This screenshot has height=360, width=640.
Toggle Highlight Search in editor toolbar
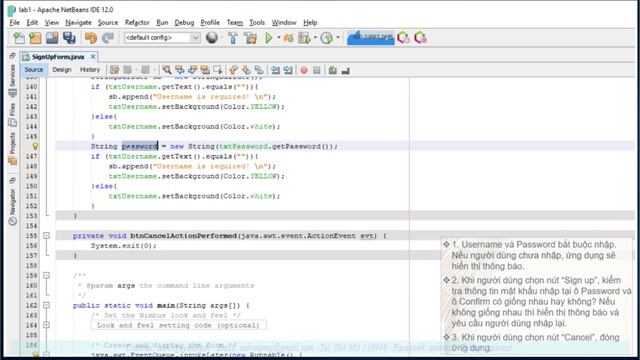205,70
